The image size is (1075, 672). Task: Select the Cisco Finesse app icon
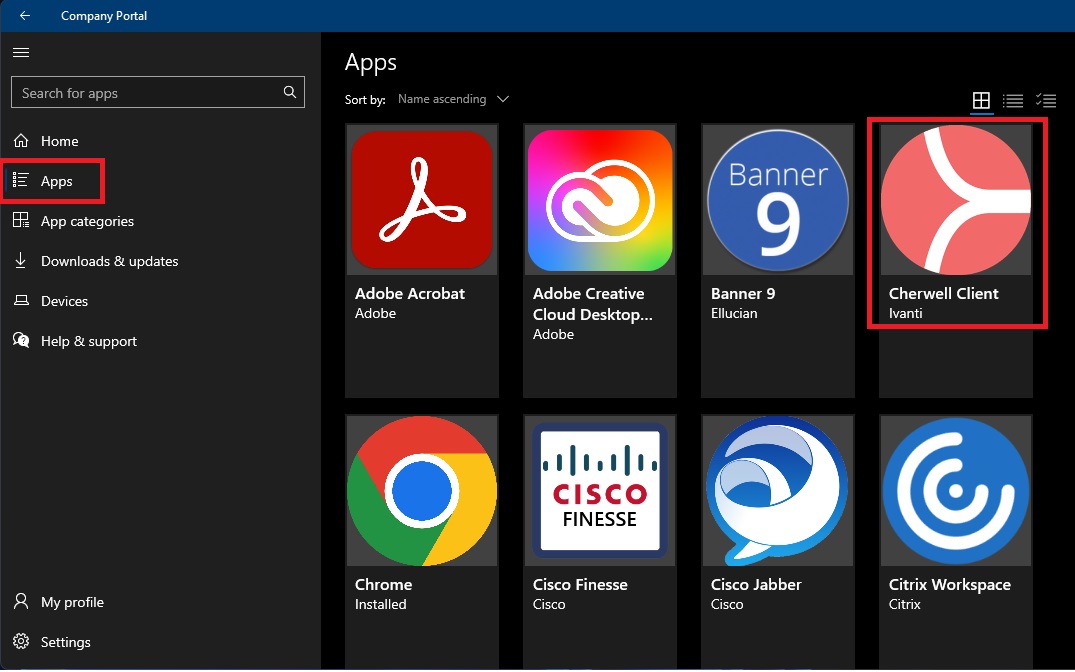[599, 492]
